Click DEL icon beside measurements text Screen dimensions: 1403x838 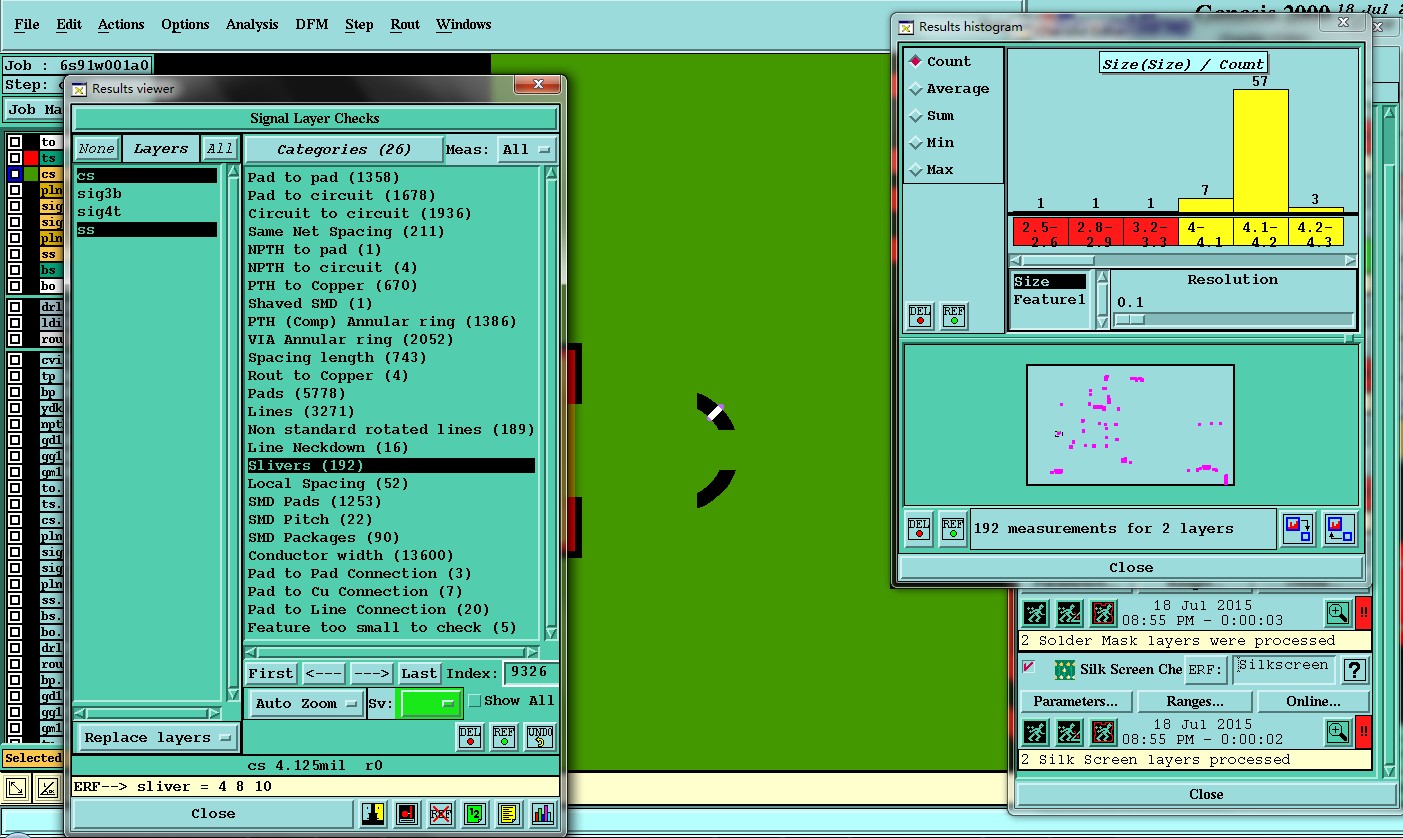coord(919,528)
